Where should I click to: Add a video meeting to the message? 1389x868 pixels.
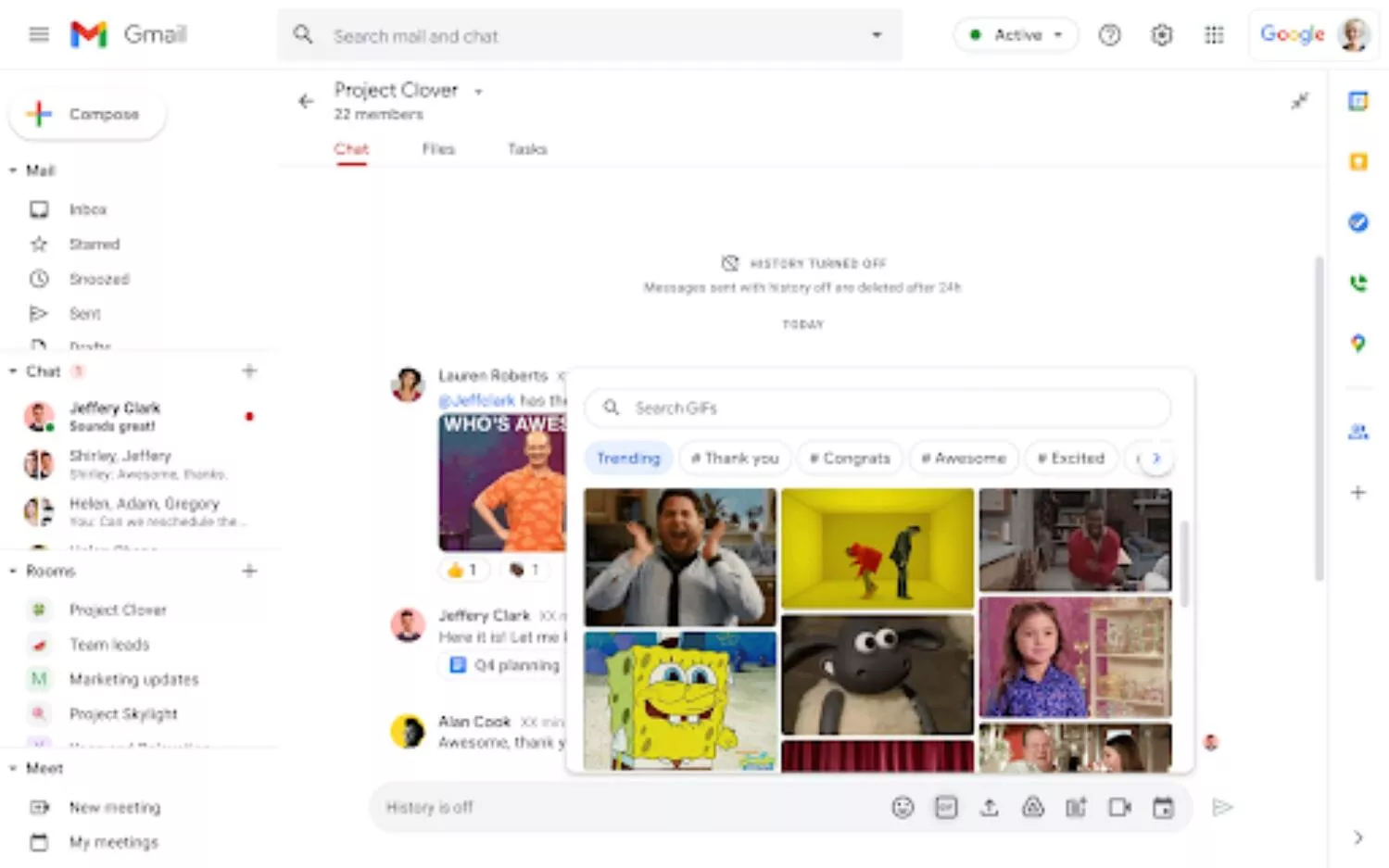1119,808
